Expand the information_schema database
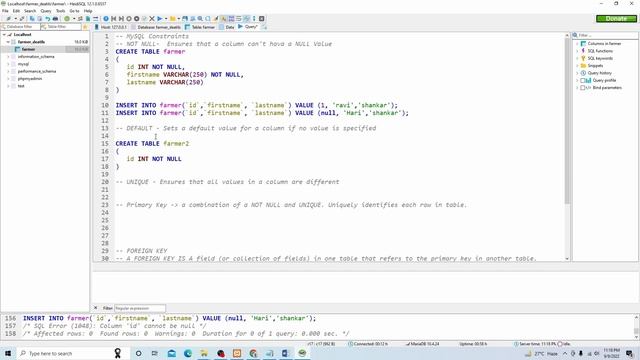The image size is (640, 360). (8, 57)
